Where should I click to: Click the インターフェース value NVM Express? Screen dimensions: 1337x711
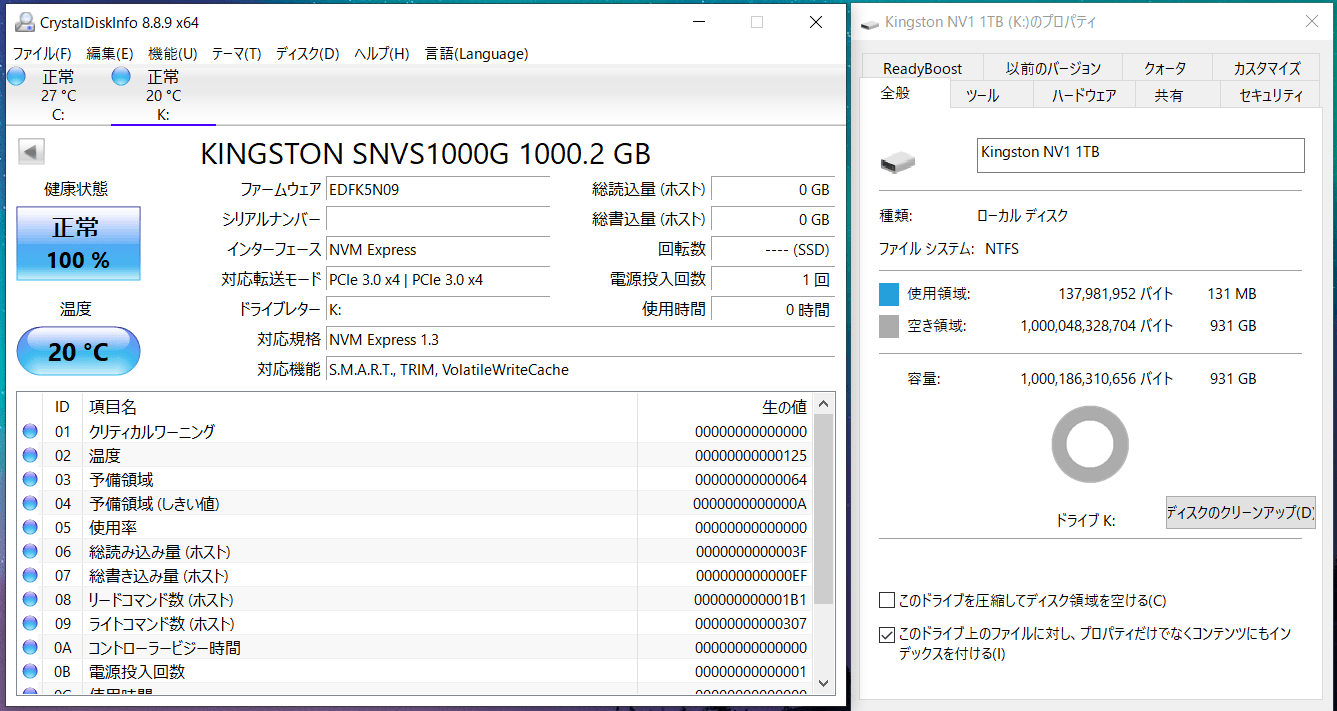point(438,249)
